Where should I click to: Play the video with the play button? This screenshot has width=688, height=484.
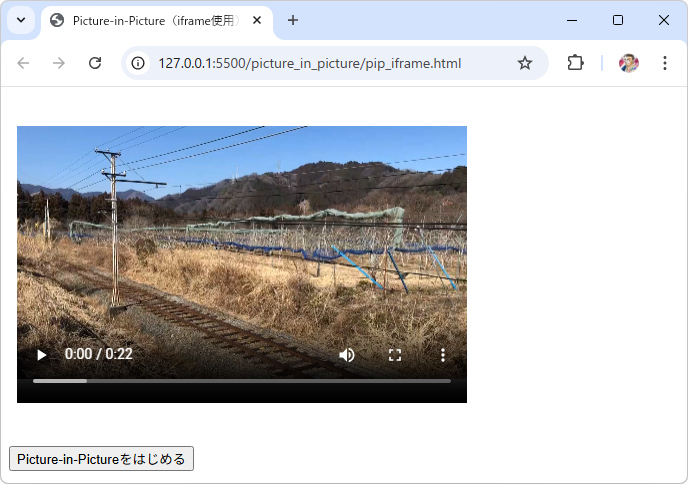pyautogui.click(x=42, y=355)
